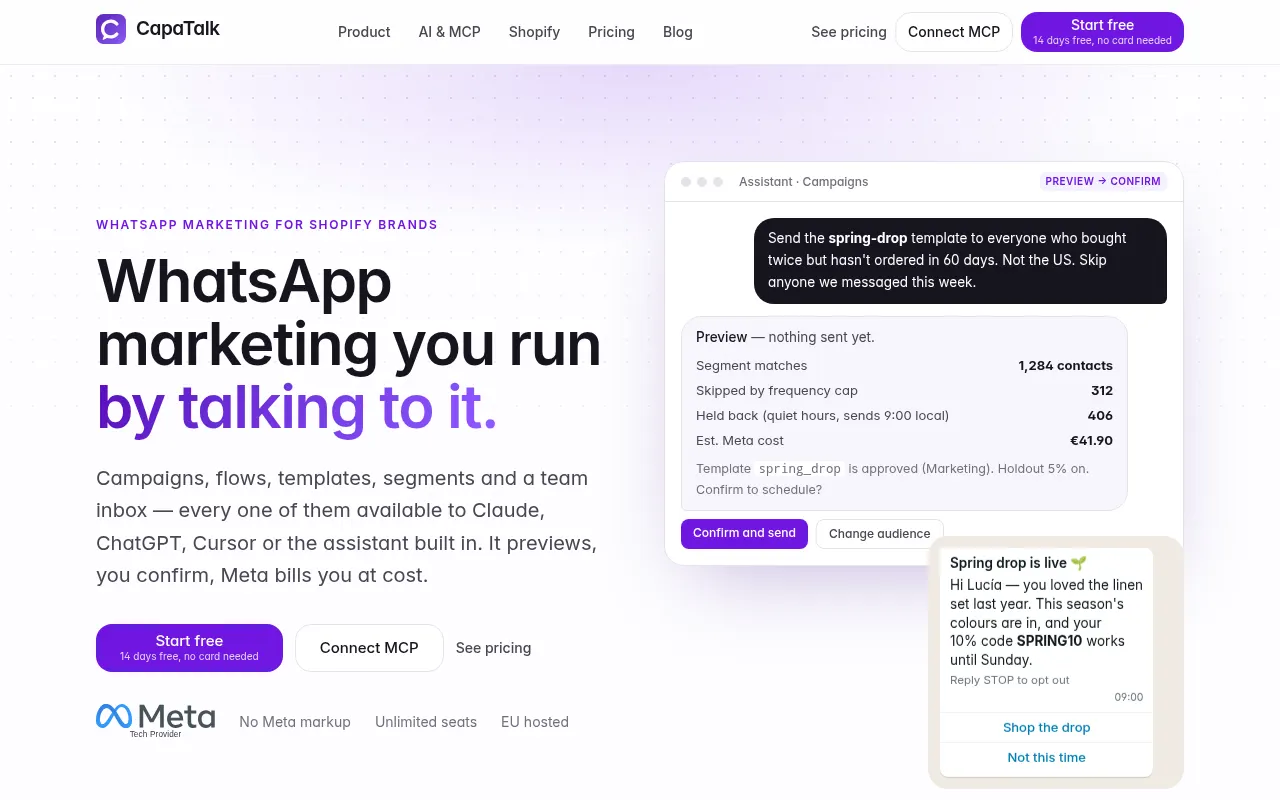
Task: Go to the AI & MCP page
Action: pyautogui.click(x=450, y=32)
